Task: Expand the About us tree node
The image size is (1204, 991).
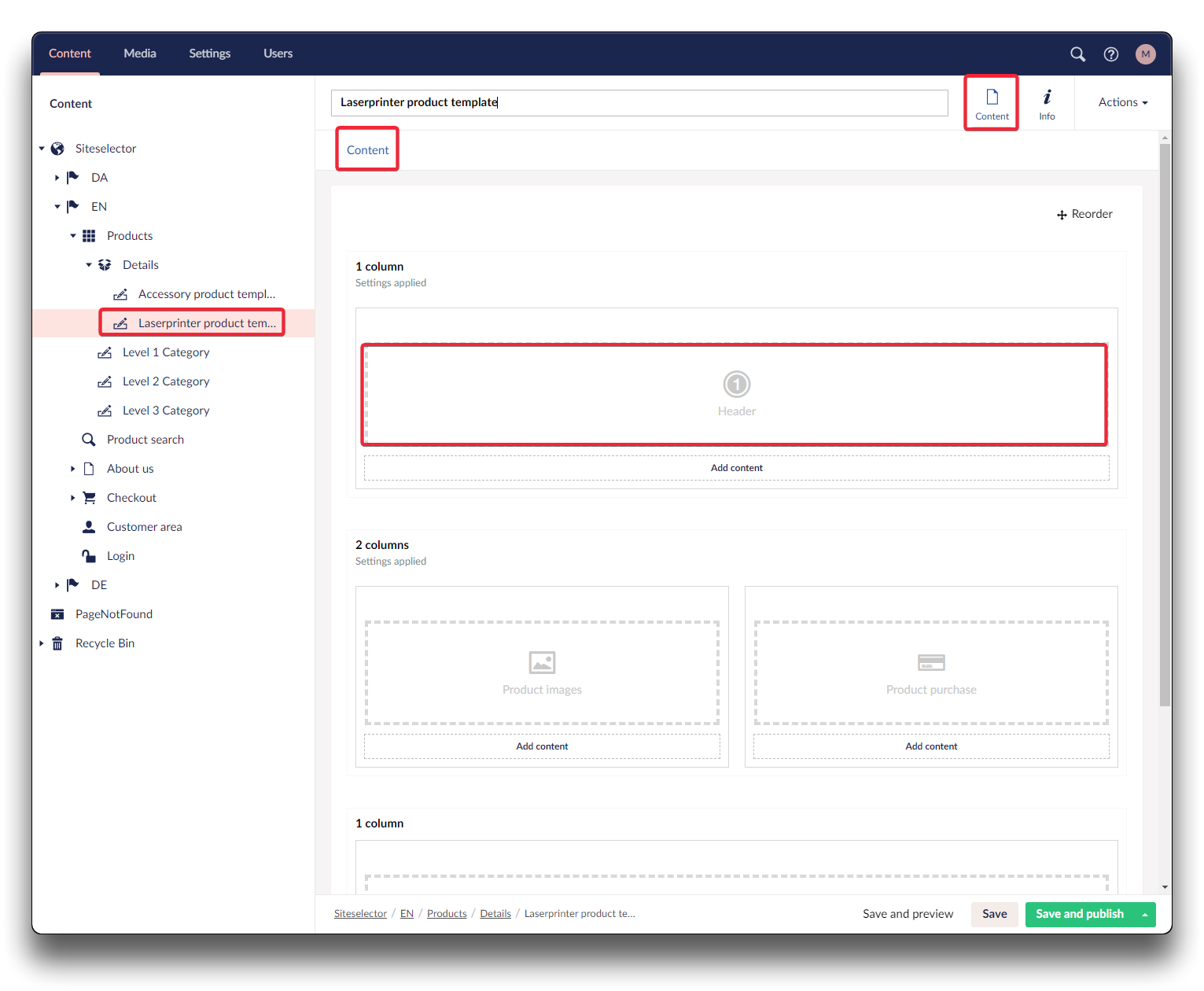Action: point(72,469)
